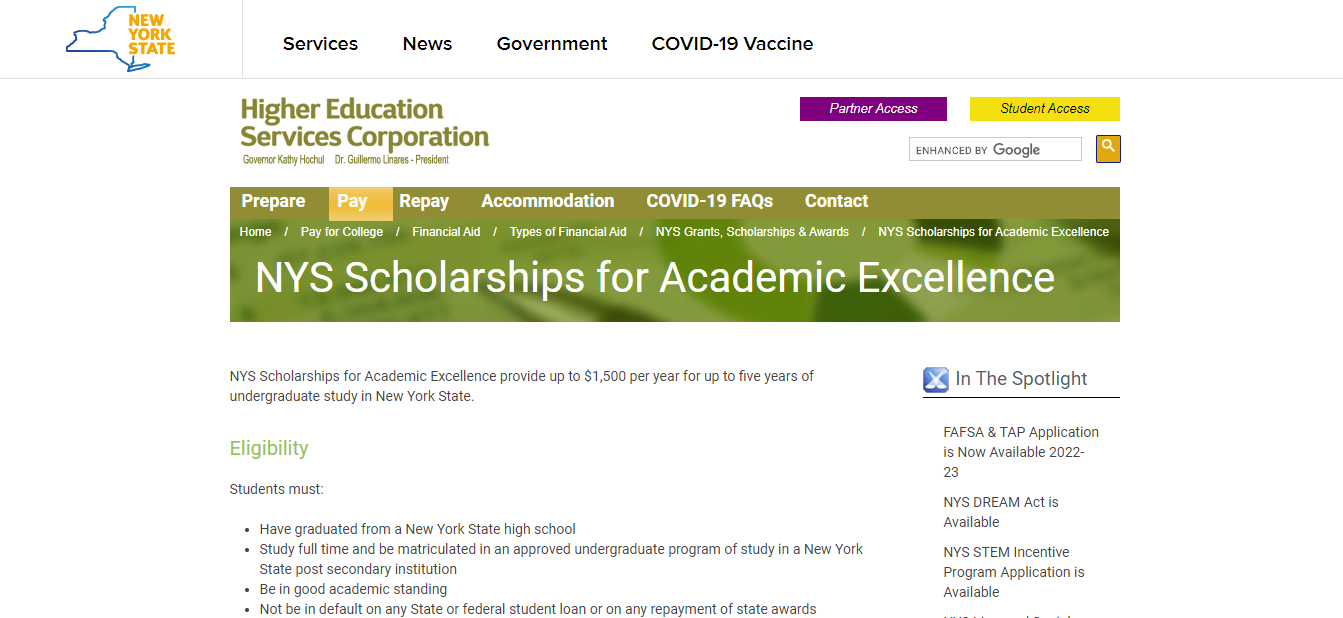Go to the News section

427,44
